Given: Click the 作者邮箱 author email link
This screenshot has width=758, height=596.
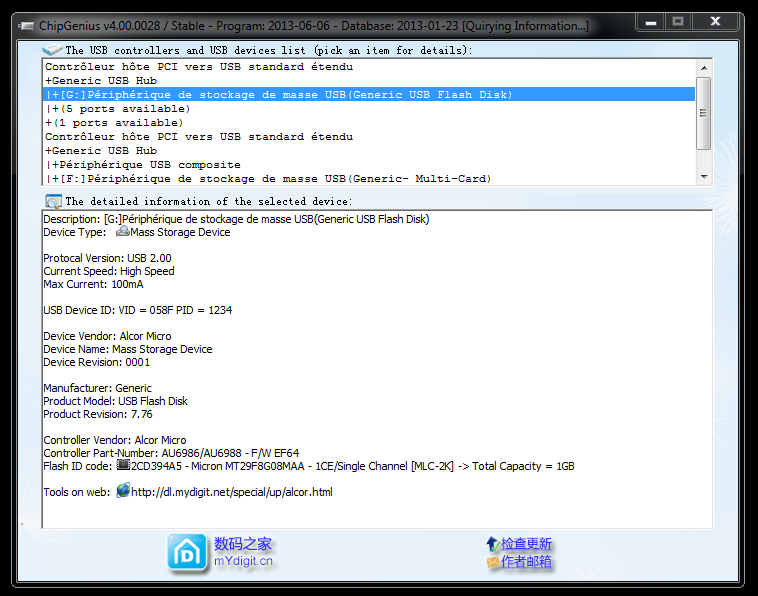Looking at the screenshot, I should (526, 562).
